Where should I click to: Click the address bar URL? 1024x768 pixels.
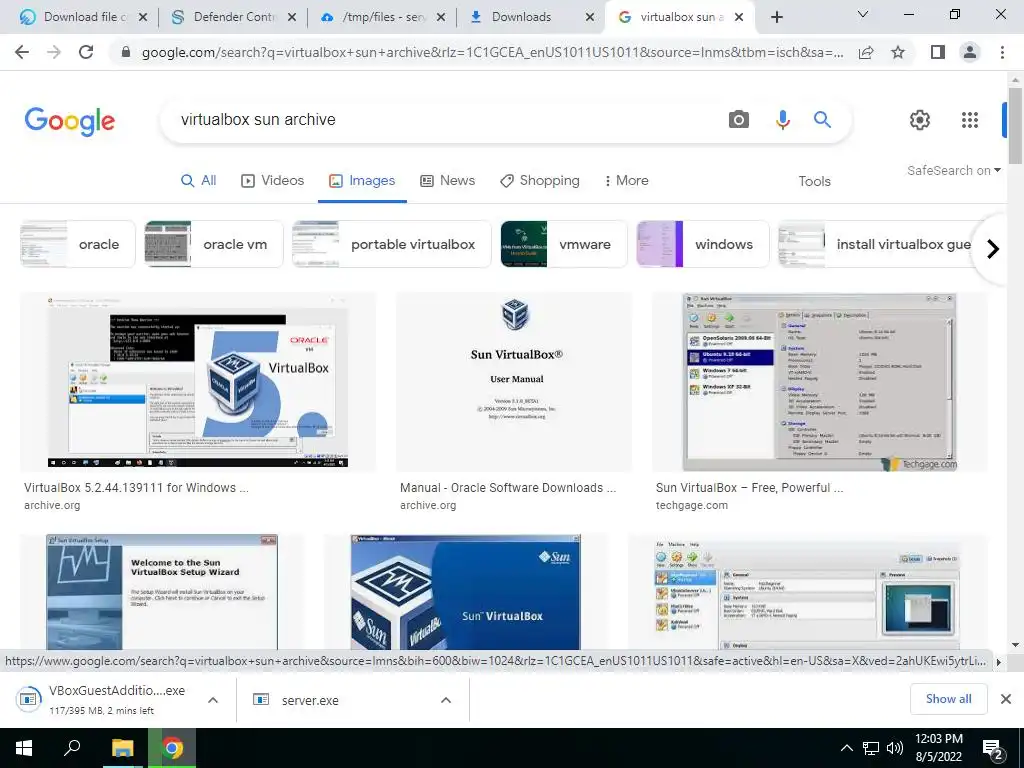492,52
